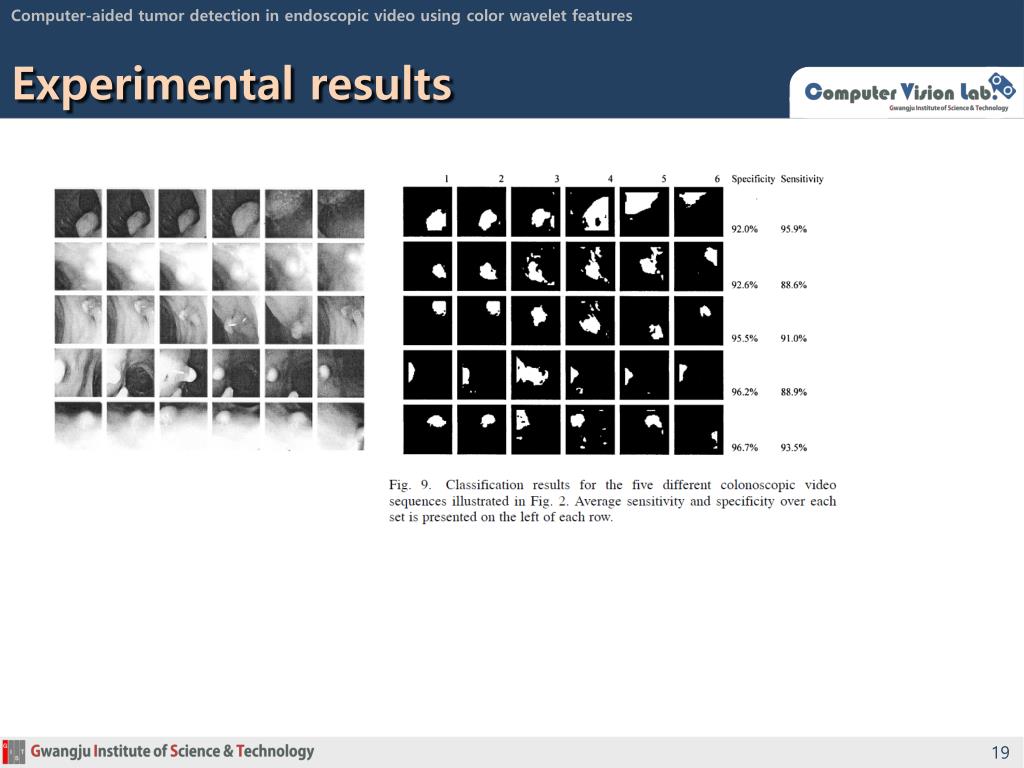Click the 96.7% specificity value
The height and width of the screenshot is (768, 1024).
point(744,447)
